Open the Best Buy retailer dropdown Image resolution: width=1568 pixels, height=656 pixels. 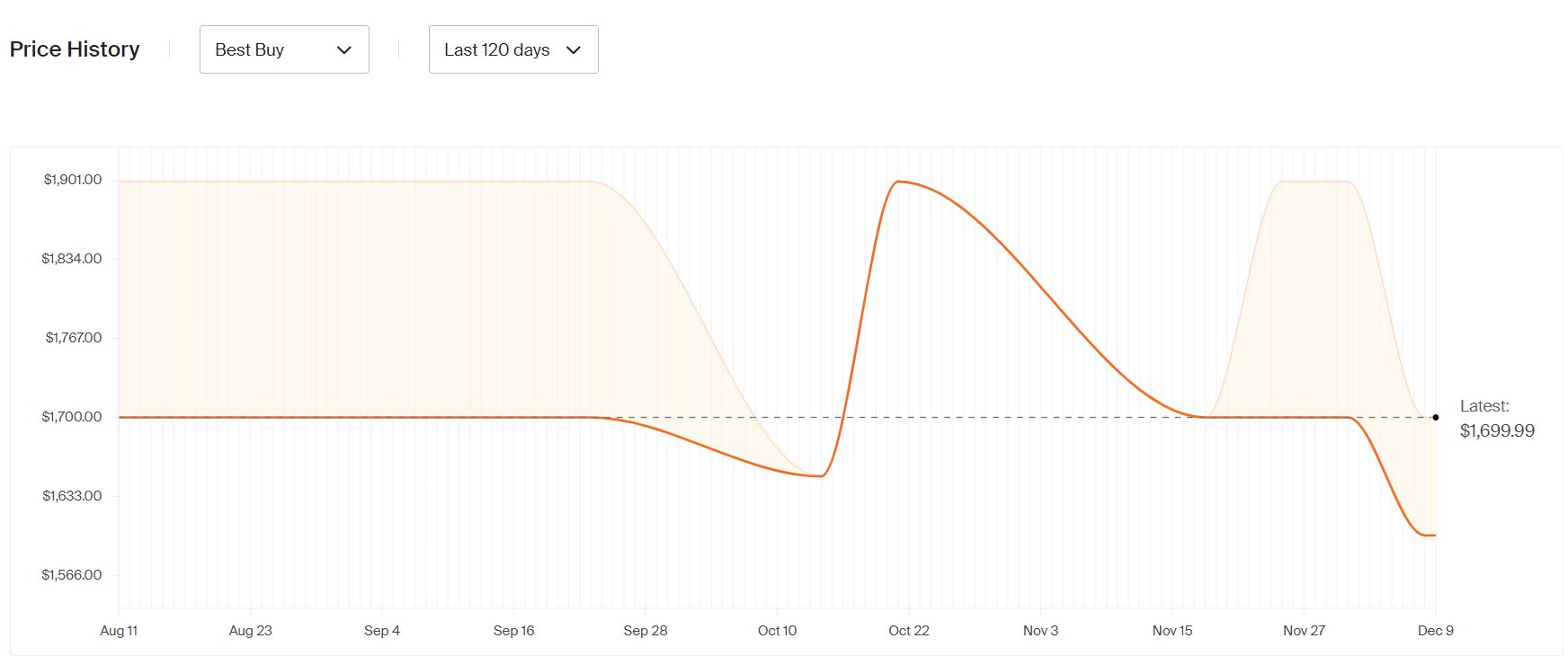point(283,49)
